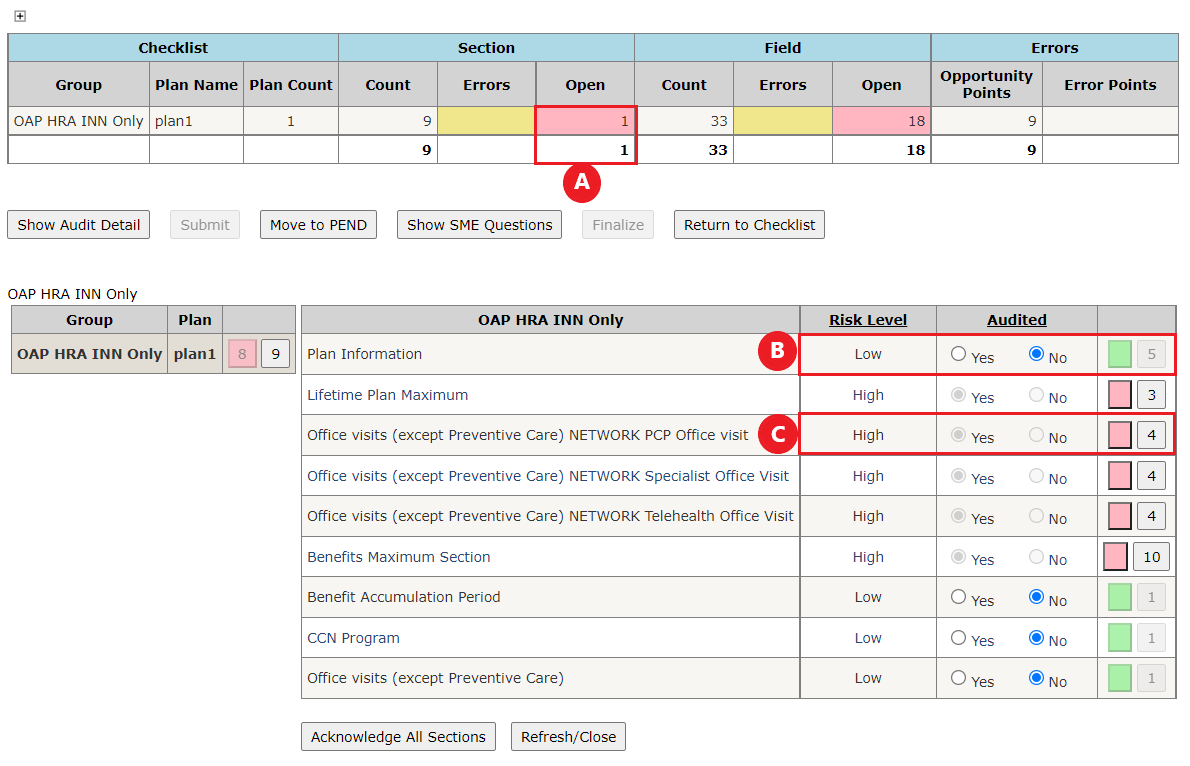
Task: Open the NETWORK PCP Office visit section link
Action: pyautogui.click(x=527, y=435)
